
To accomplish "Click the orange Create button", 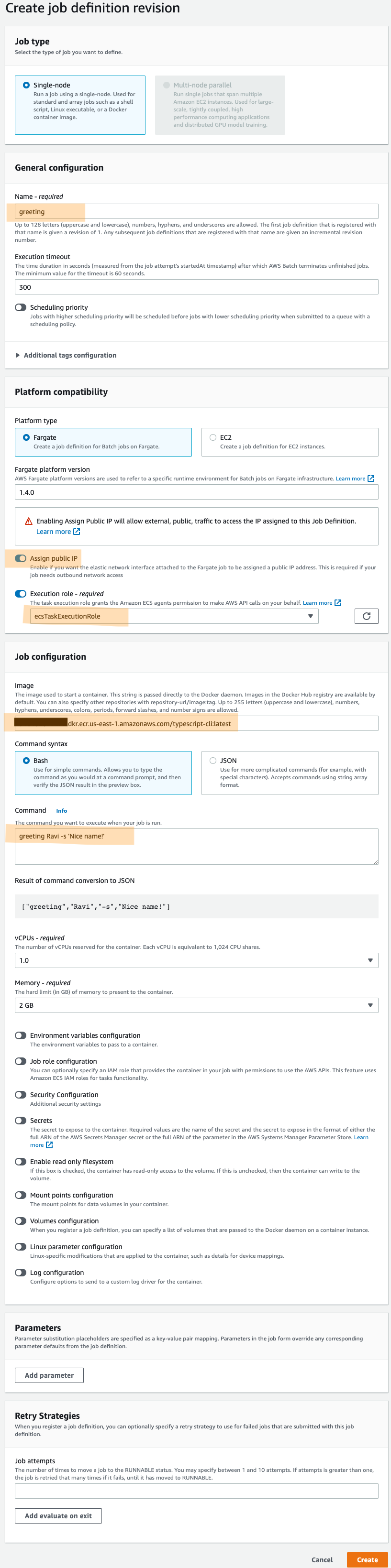I will [x=367, y=1560].
